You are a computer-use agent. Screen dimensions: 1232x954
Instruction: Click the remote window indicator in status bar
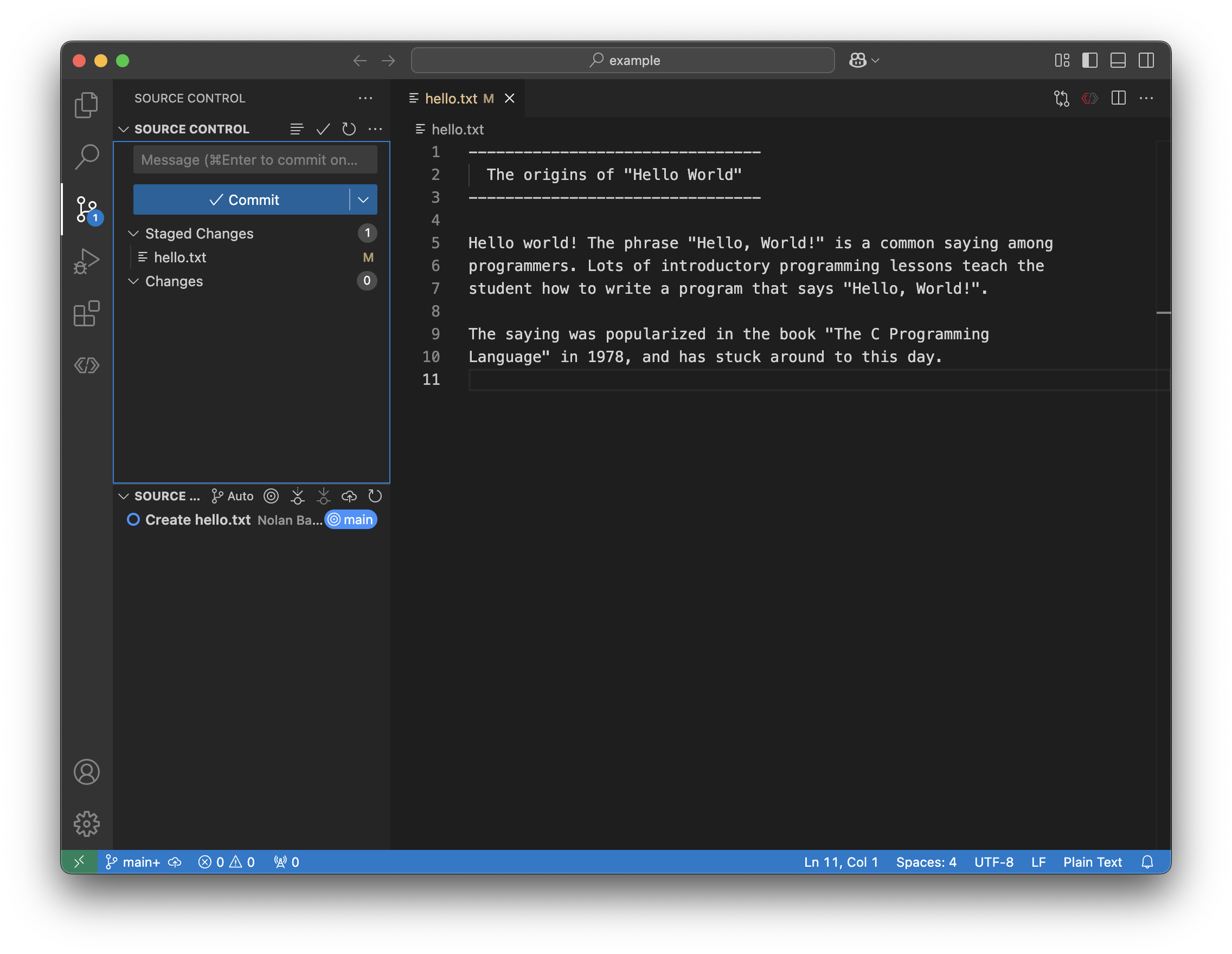point(80,862)
